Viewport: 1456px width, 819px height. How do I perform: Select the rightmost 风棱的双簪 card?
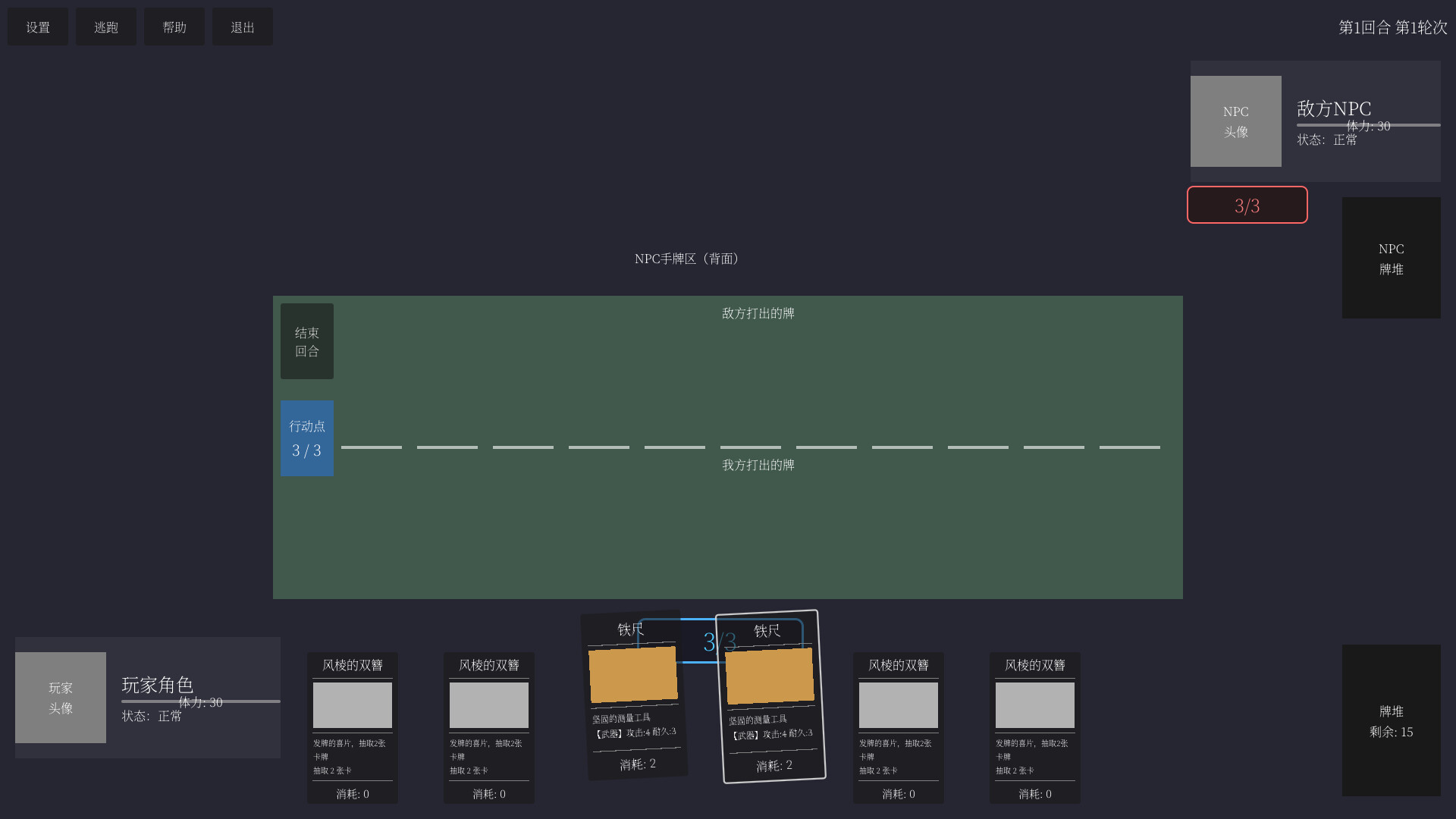pos(1034,726)
